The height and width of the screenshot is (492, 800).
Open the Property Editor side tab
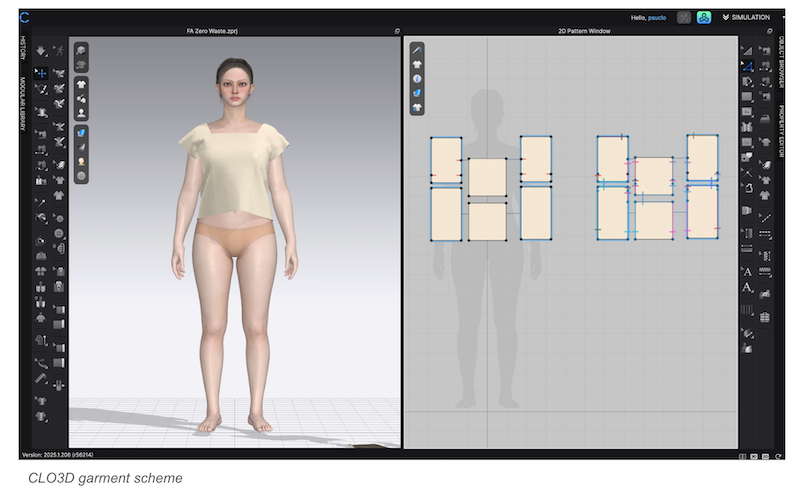click(x=783, y=135)
